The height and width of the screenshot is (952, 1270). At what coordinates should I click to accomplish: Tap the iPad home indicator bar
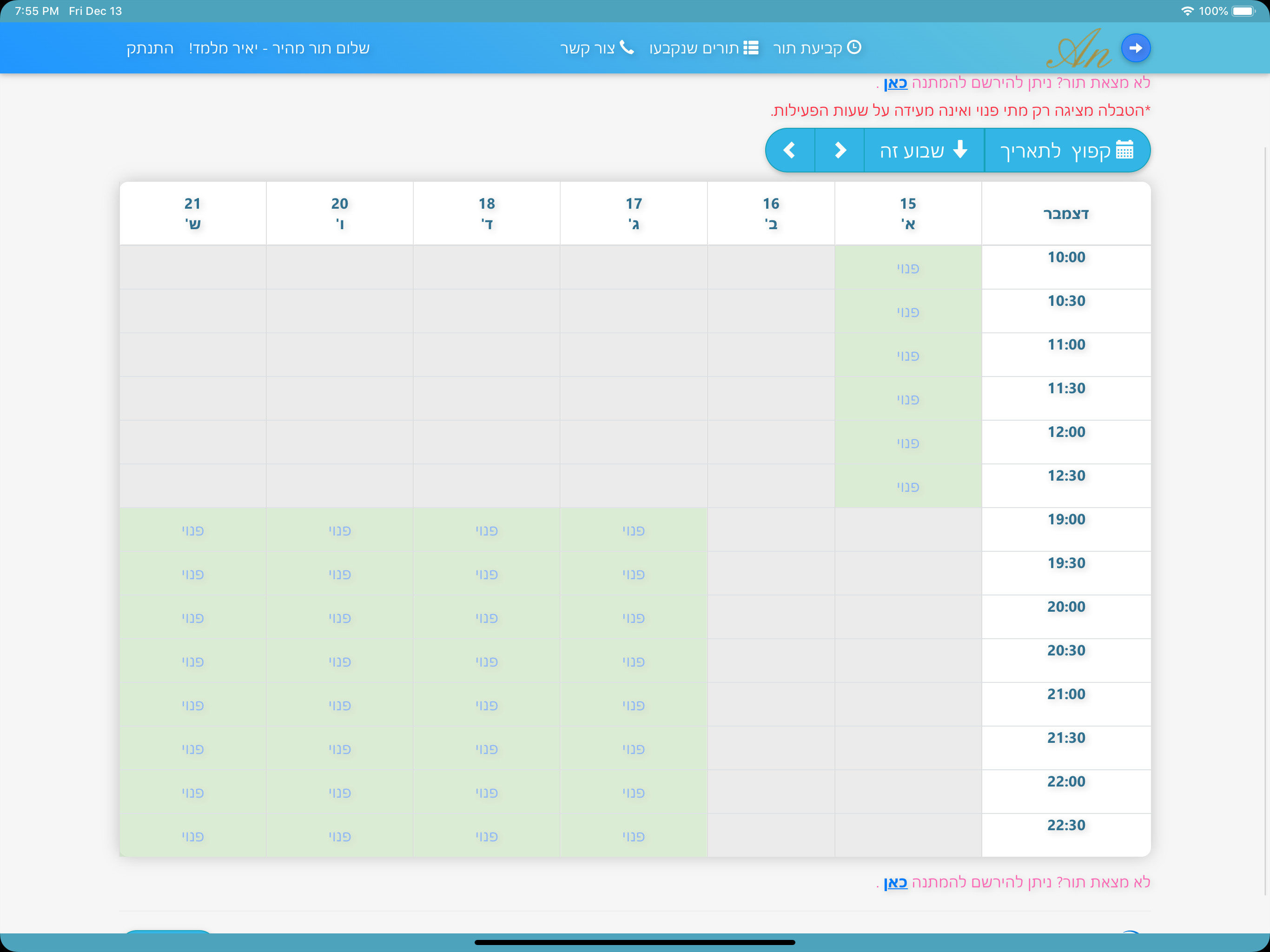(x=635, y=942)
